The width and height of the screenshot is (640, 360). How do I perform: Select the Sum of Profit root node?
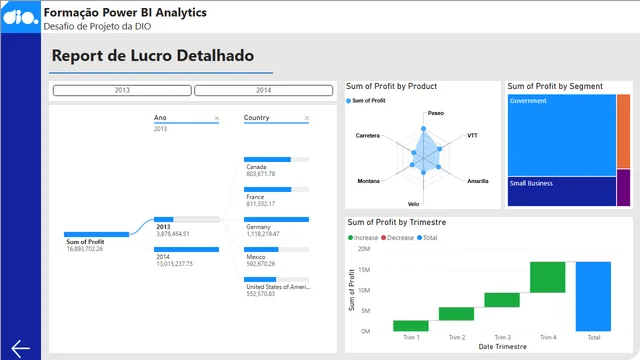pyautogui.click(x=96, y=234)
